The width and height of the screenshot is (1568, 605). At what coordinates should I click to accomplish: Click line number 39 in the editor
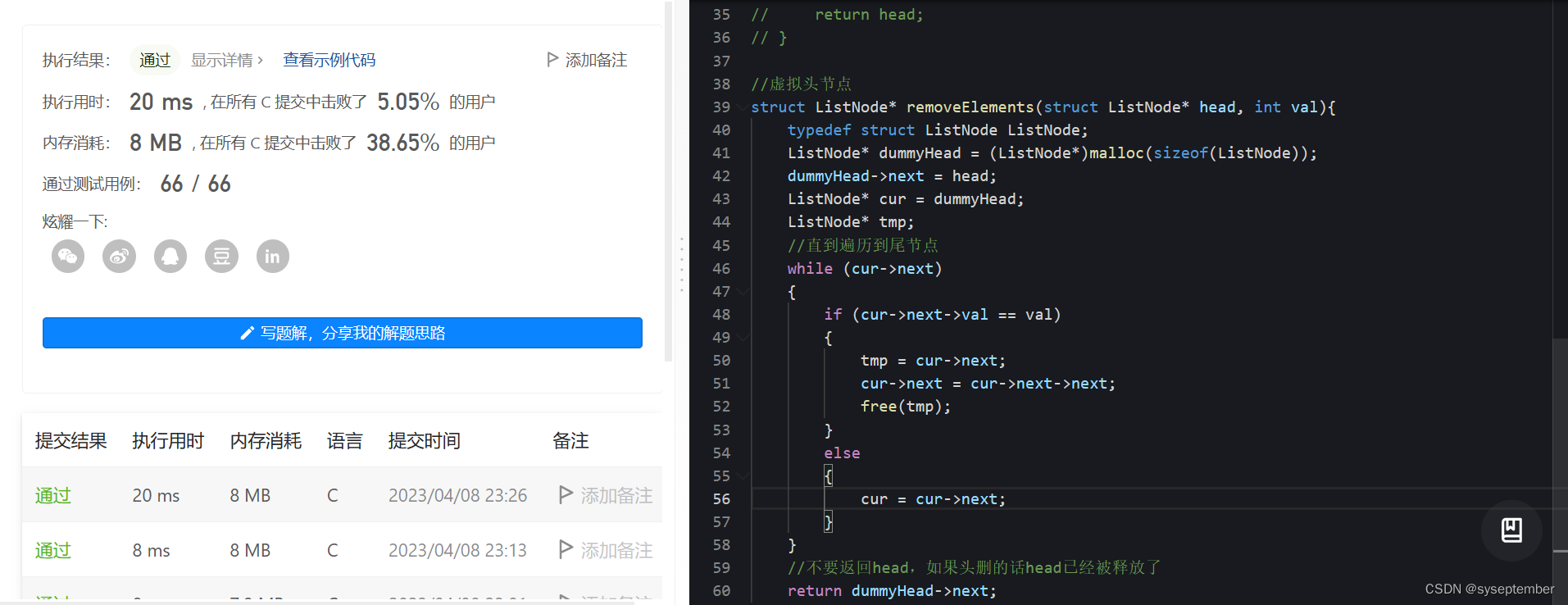721,107
